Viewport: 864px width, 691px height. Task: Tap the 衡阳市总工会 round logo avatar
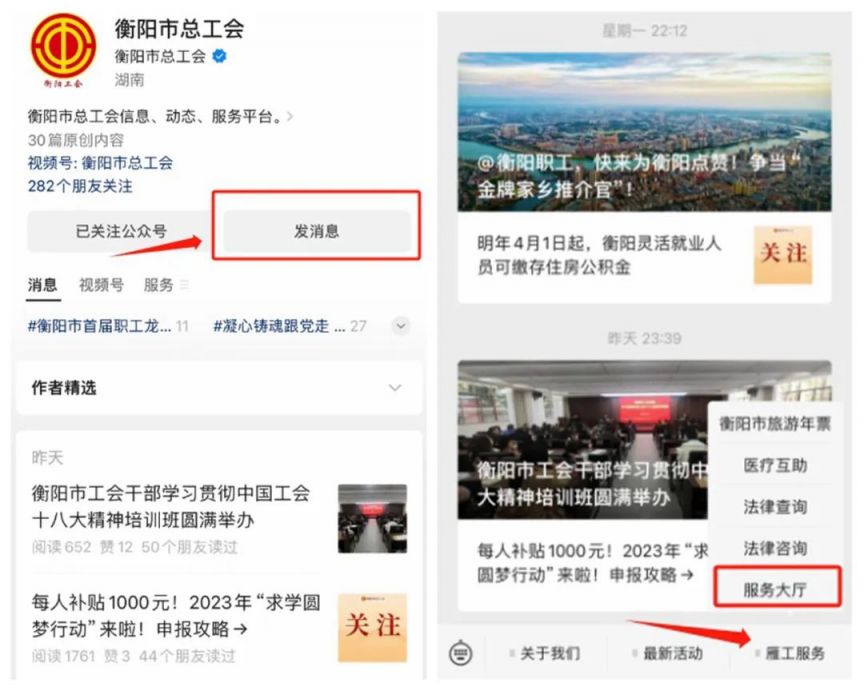63,46
